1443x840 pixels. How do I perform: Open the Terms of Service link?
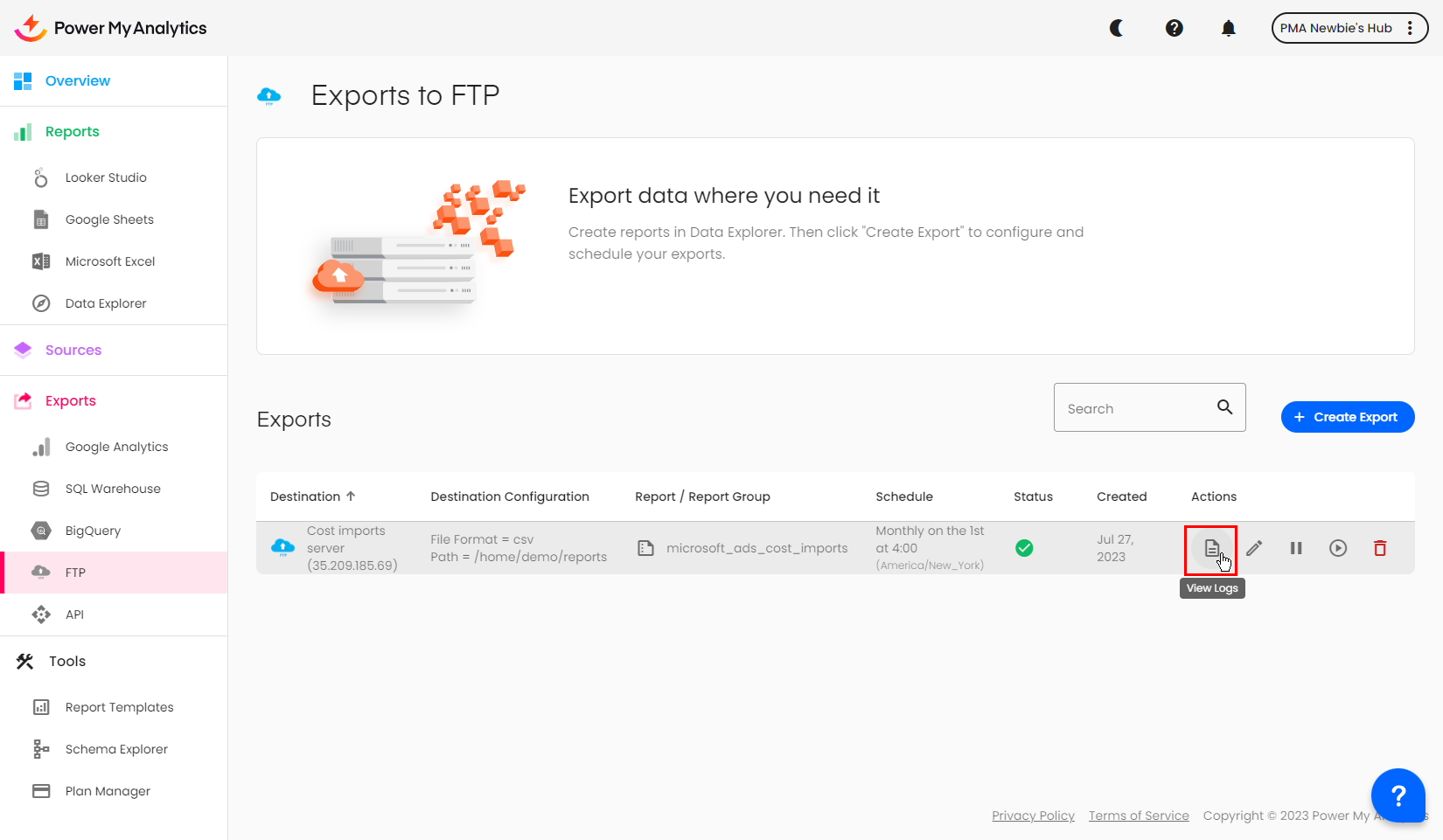1139,816
